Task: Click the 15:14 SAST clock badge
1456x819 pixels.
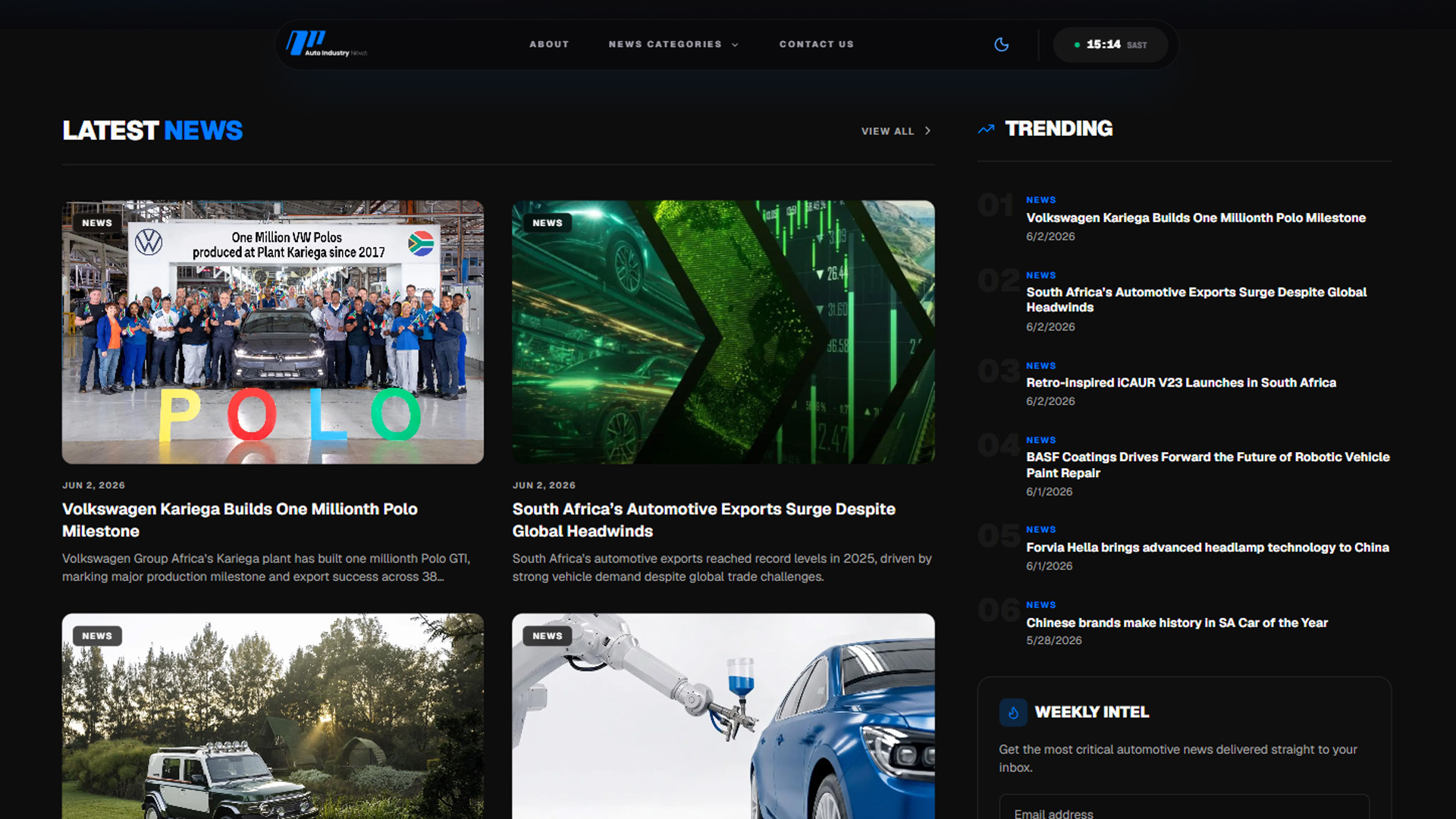Action: (1111, 45)
